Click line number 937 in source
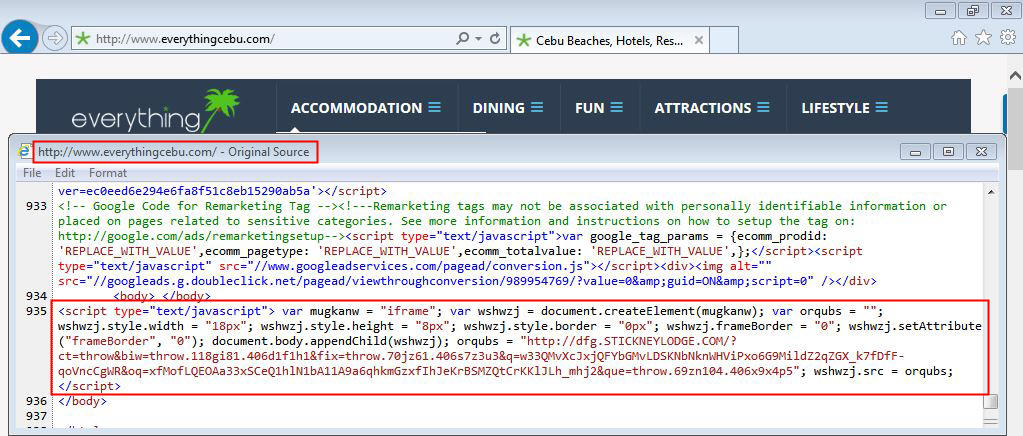This screenshot has height=436, width=1023. click(x=36, y=416)
